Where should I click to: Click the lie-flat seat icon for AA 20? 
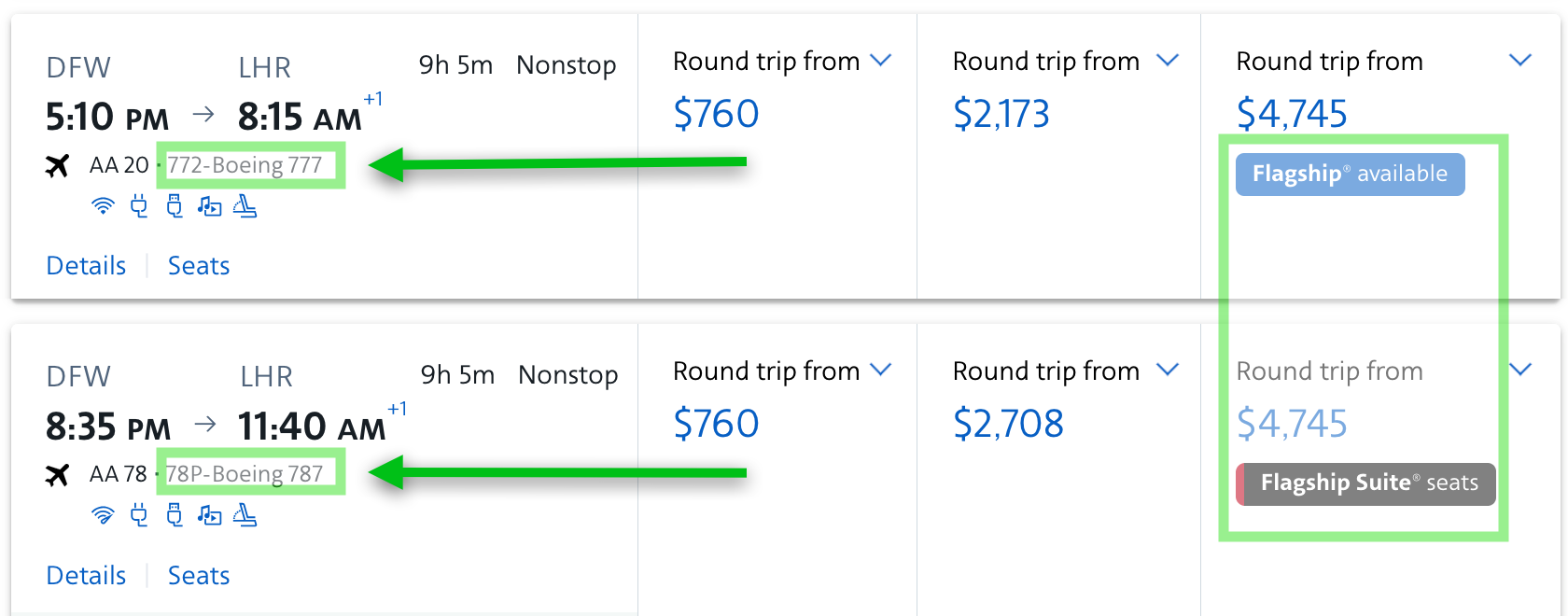coord(245,206)
